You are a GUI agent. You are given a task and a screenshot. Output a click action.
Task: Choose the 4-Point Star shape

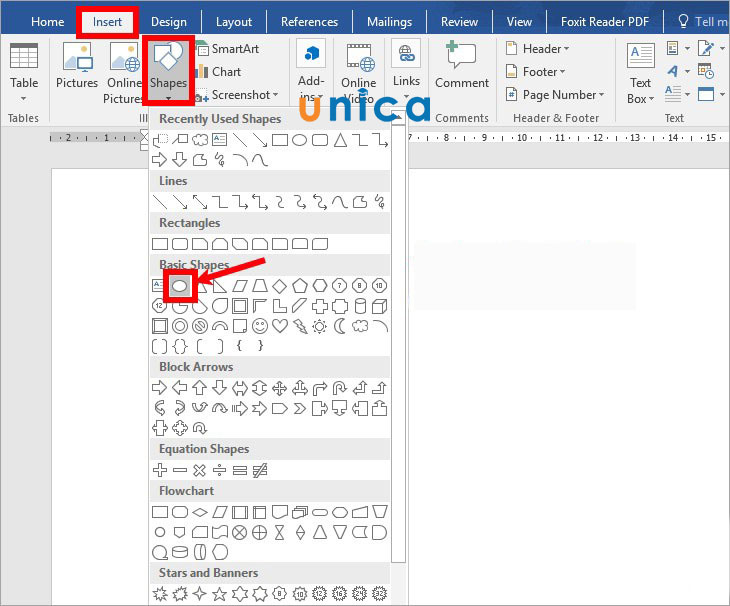tap(199, 593)
